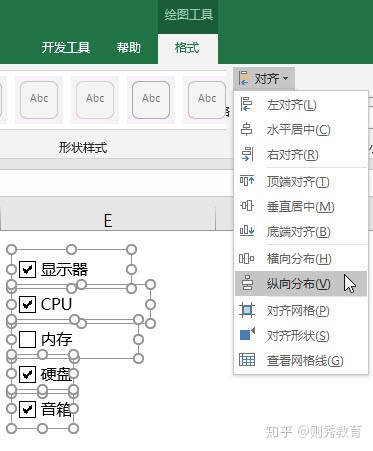Uncheck the 硬盘 checkbox
This screenshot has width=373, height=451.
[x=27, y=374]
